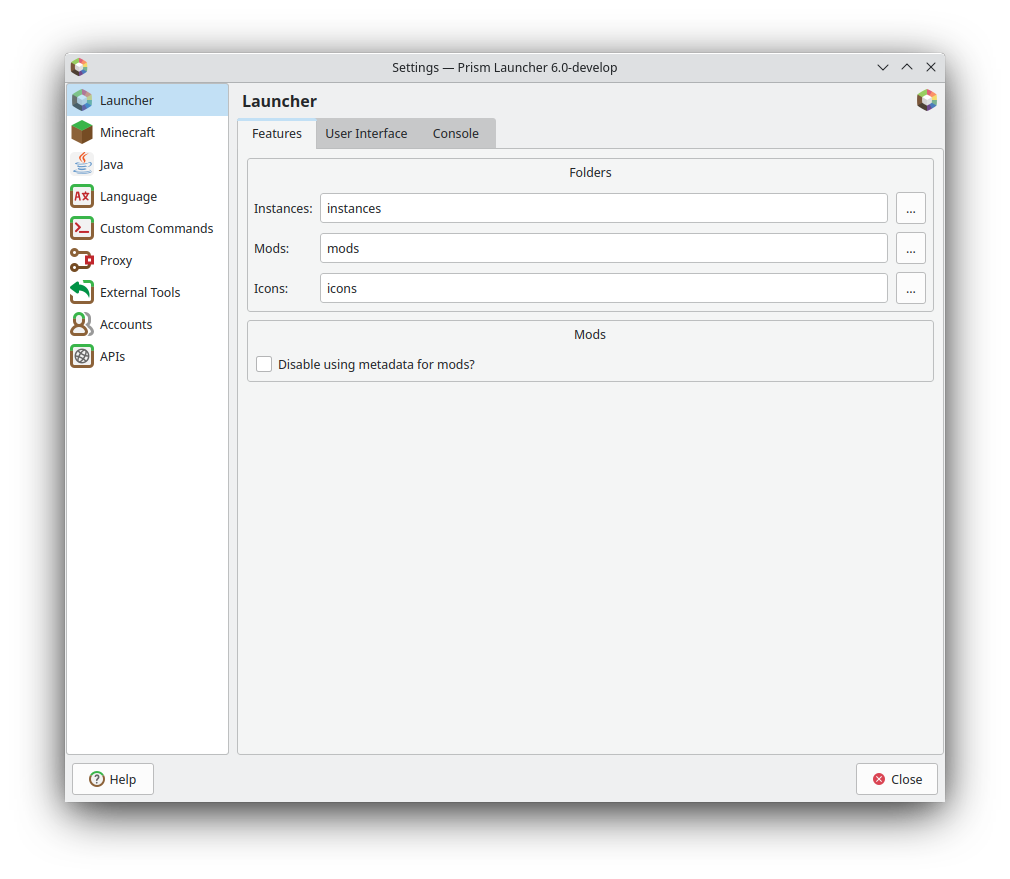Switch to the User Interface tab

click(x=366, y=133)
